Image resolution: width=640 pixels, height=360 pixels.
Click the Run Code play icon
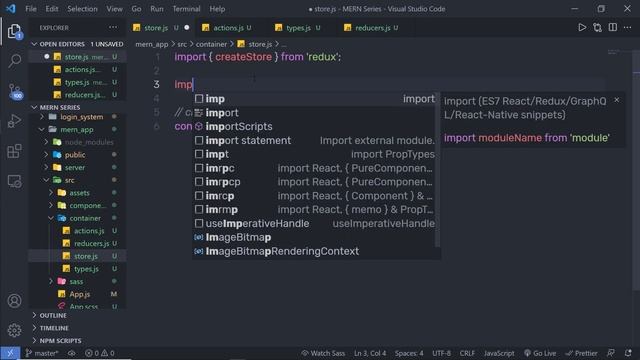click(x=582, y=27)
